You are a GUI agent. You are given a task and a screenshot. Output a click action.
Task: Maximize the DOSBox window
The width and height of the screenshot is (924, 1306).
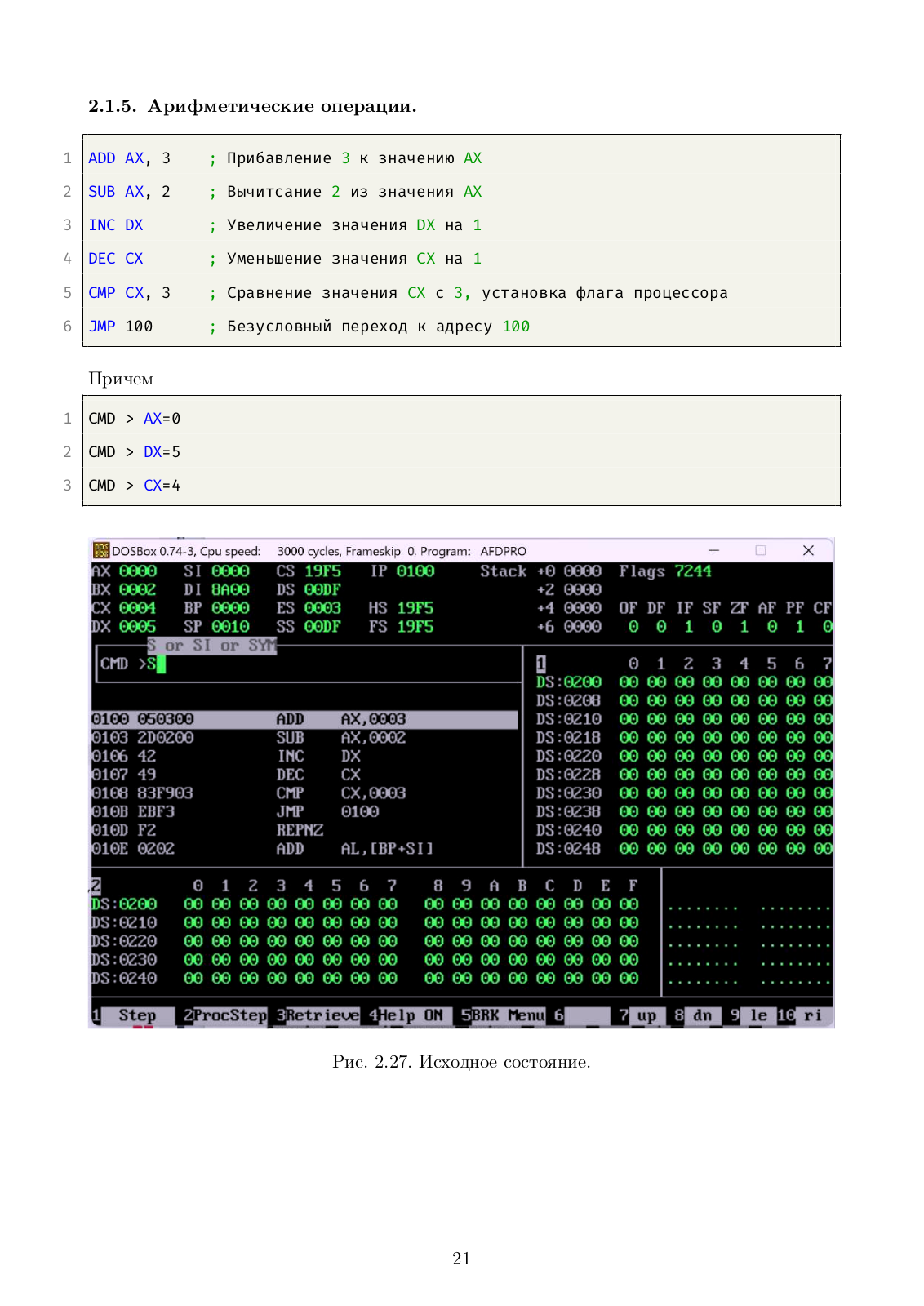[761, 551]
